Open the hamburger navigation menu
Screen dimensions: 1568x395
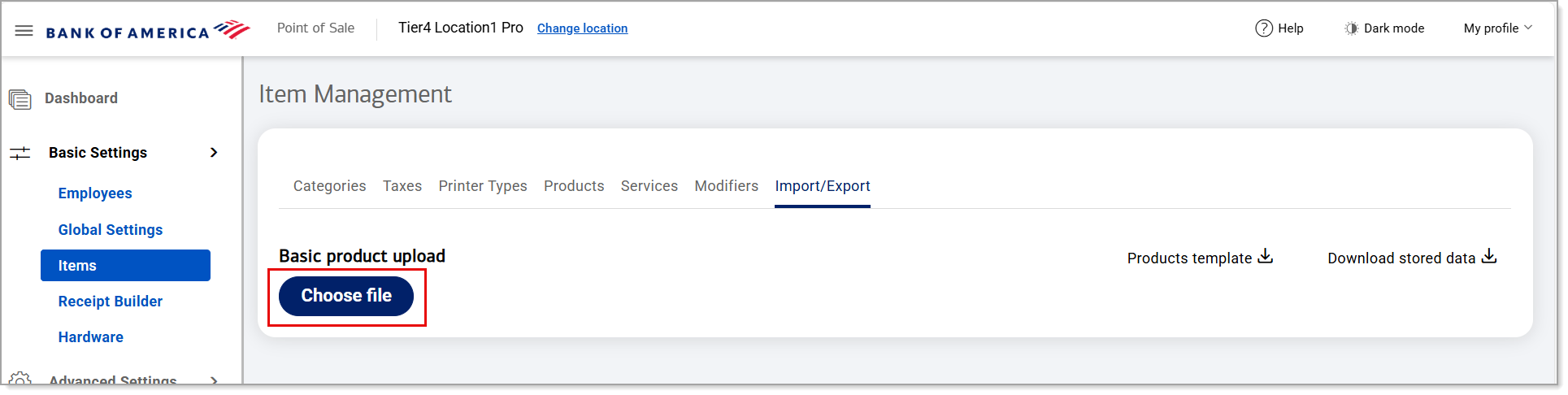click(x=24, y=31)
